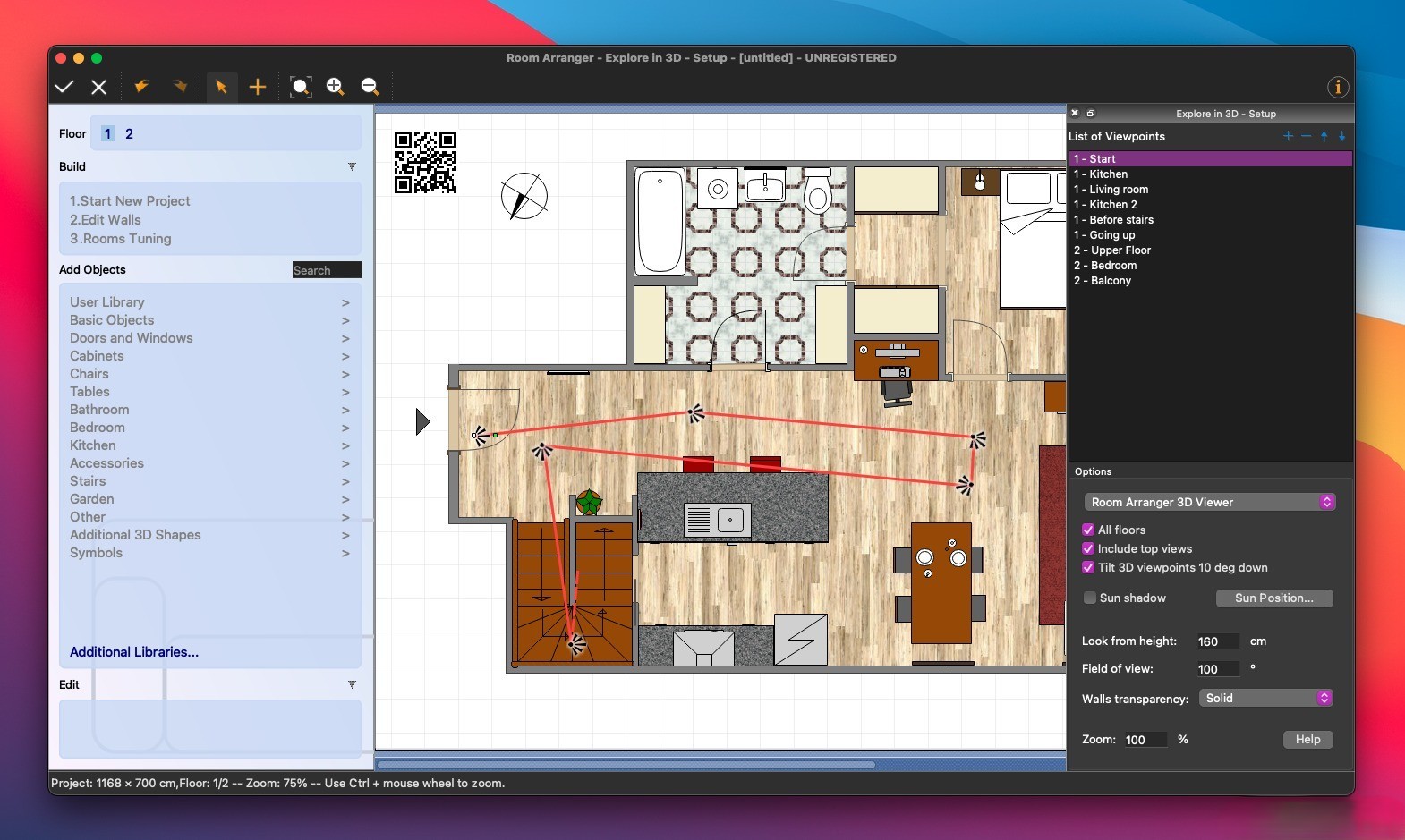Enable the Sun shadow checkbox
Viewport: 1405px width, 840px height.
(x=1090, y=598)
